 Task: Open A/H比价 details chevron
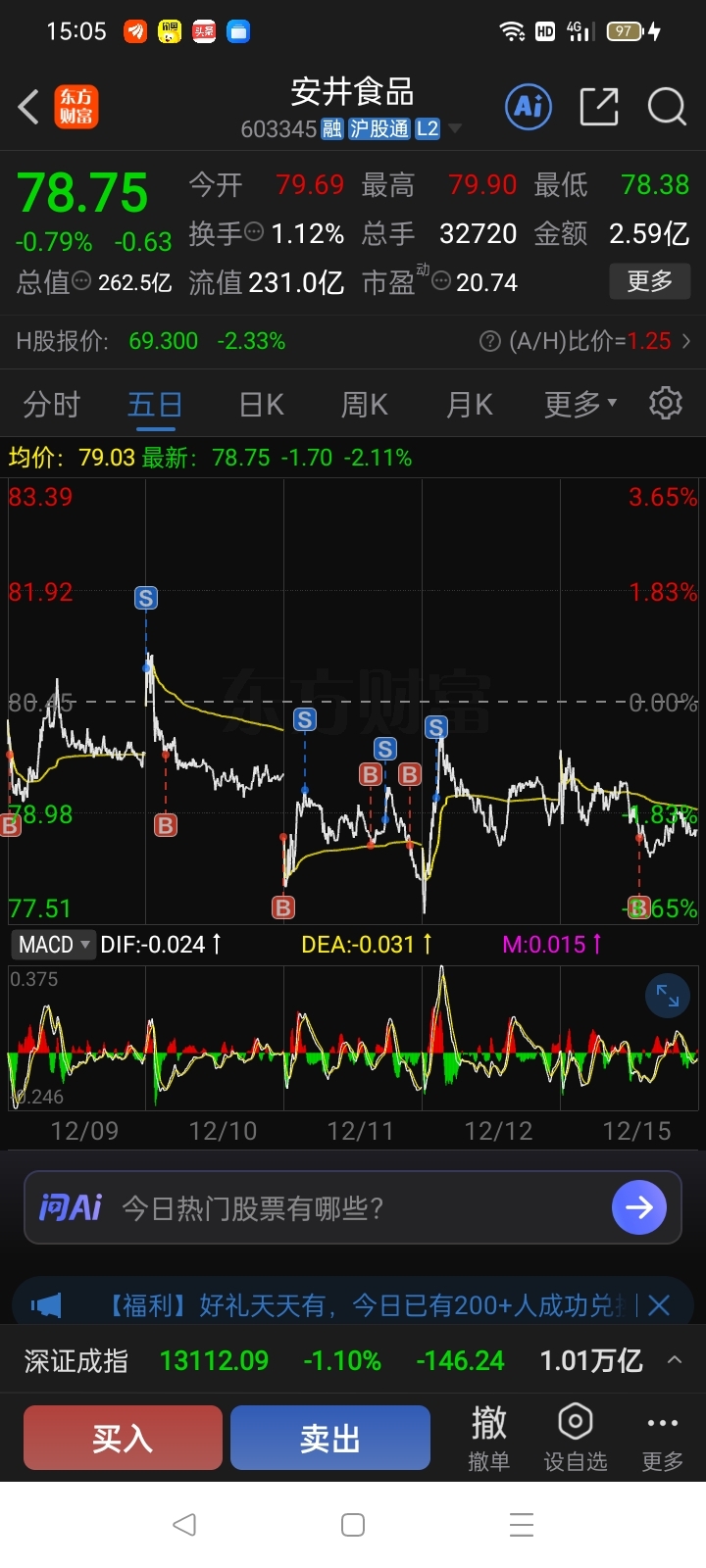(685, 341)
